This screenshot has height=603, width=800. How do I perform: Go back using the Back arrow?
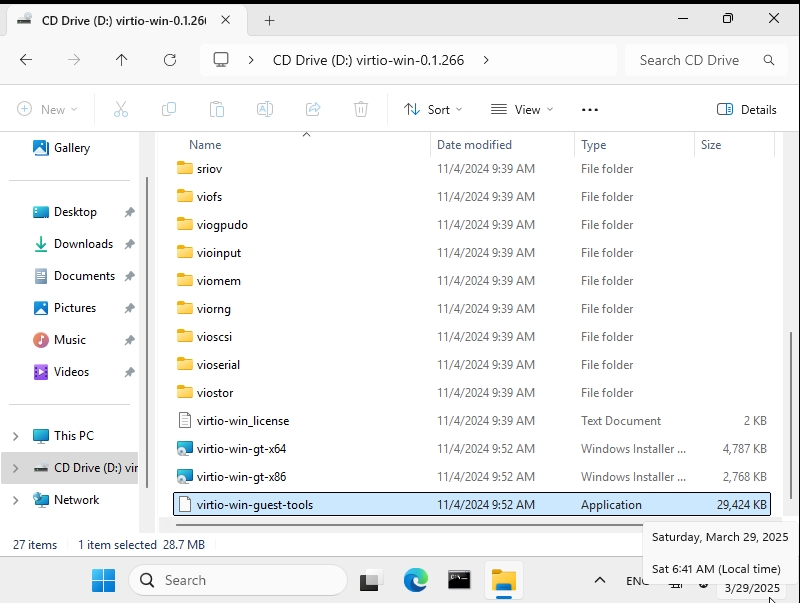coord(26,60)
